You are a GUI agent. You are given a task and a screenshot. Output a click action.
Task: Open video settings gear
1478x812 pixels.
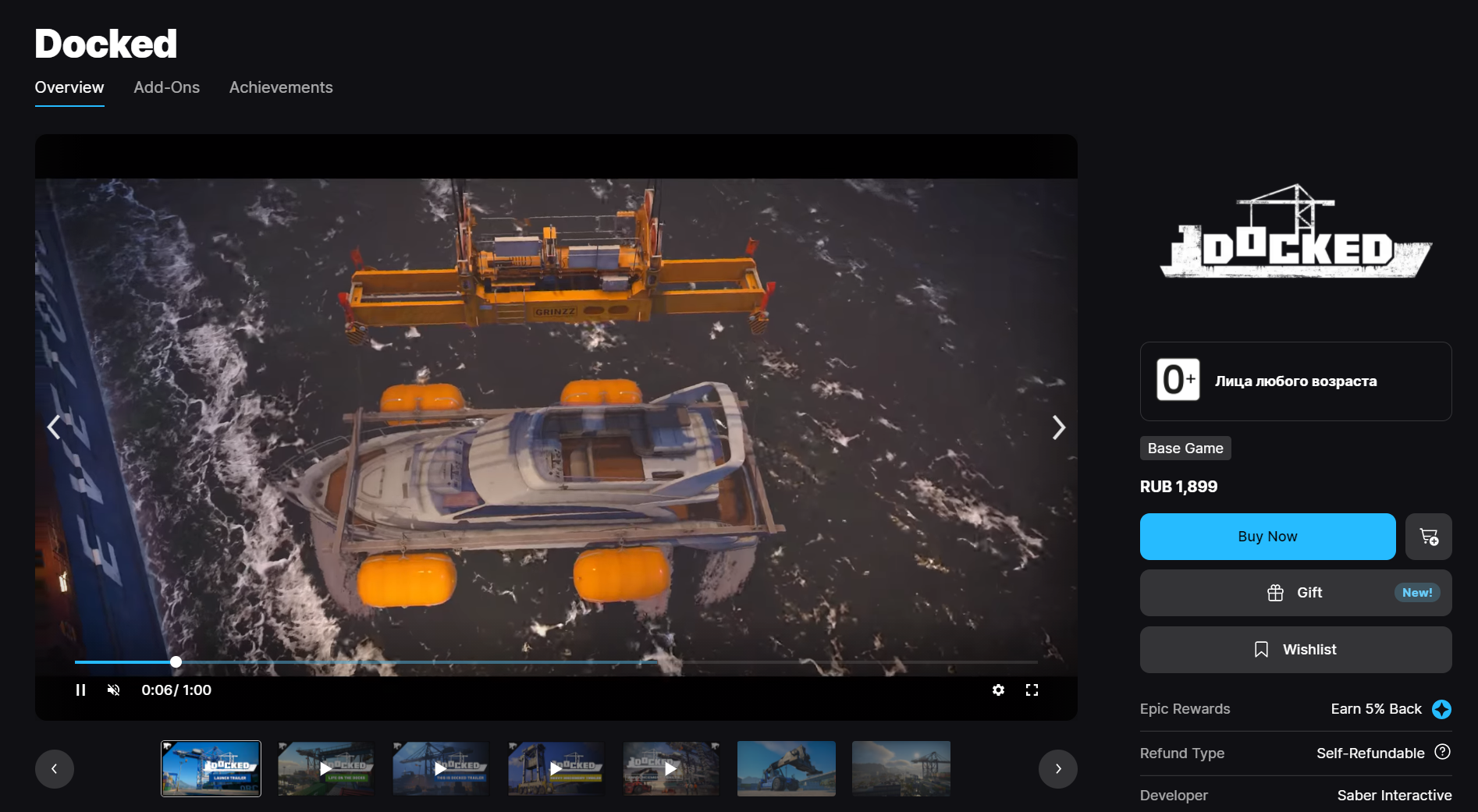coord(998,690)
